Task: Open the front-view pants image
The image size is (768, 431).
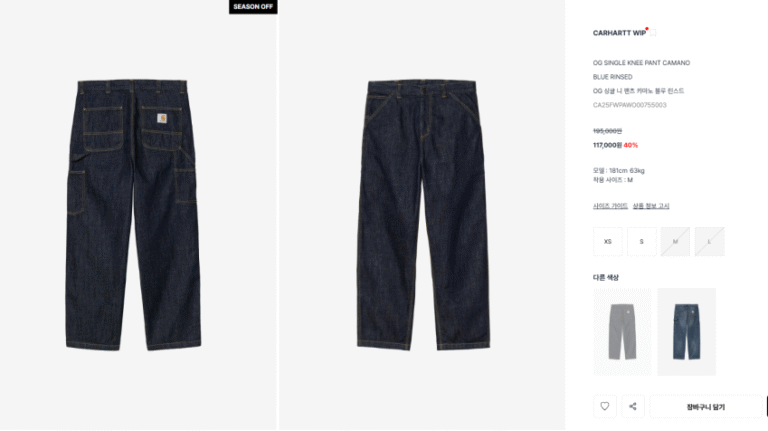Action: [423, 215]
